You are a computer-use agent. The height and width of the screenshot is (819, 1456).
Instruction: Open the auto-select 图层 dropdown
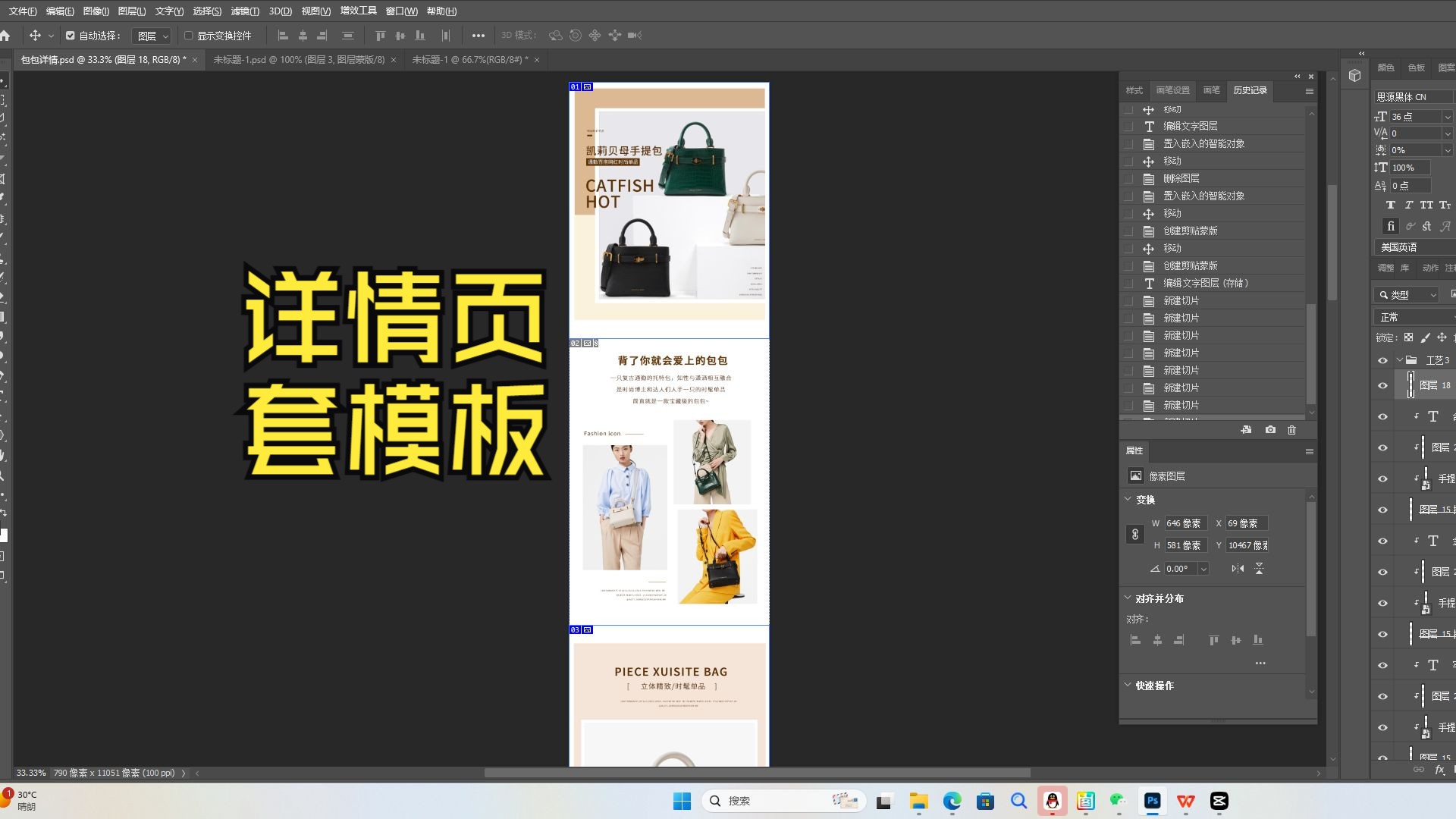152,36
